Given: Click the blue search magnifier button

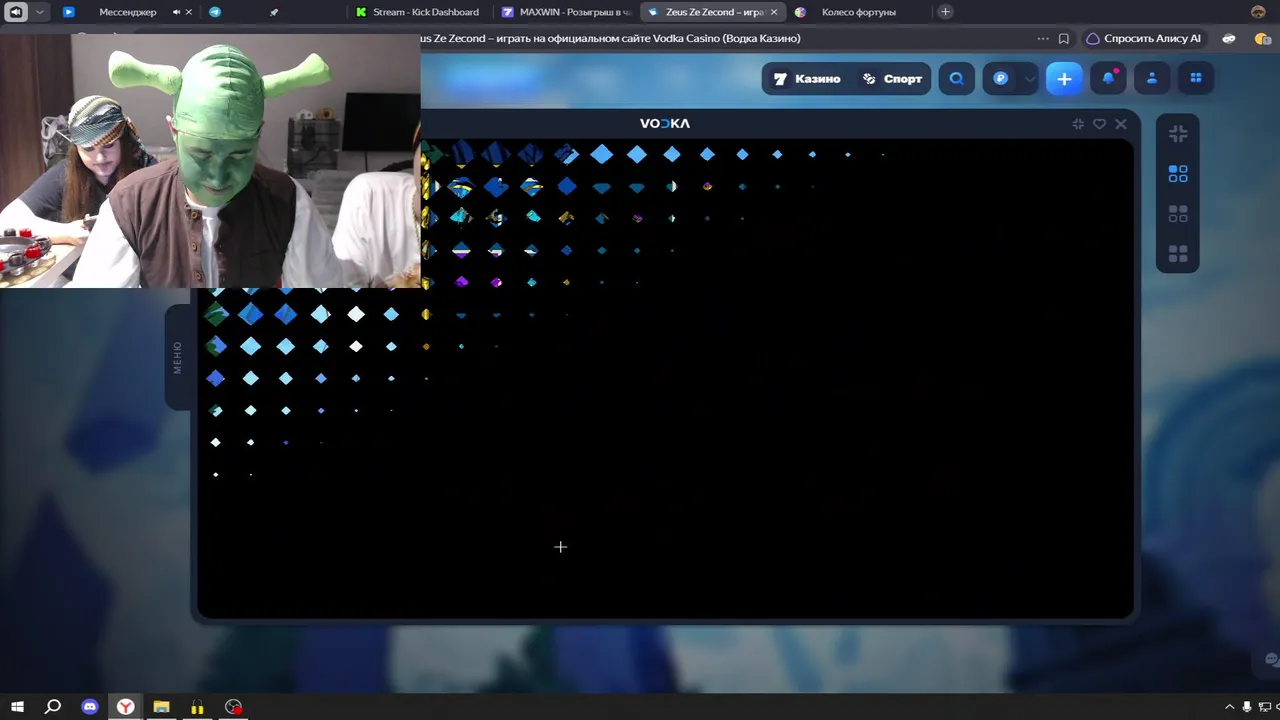Looking at the screenshot, I should [957, 79].
